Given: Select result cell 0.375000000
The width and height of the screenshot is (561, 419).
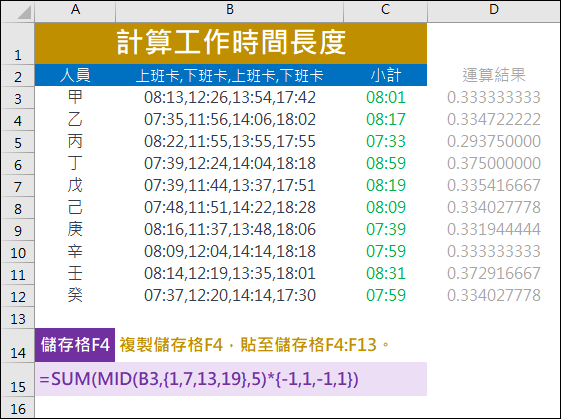Looking at the screenshot, I should click(x=494, y=164).
